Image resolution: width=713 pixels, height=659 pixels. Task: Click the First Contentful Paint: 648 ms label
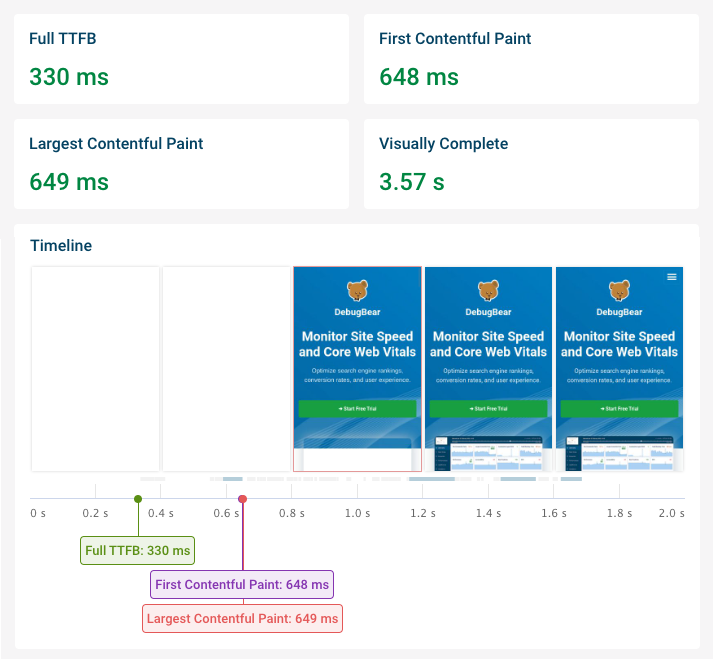pos(242,584)
